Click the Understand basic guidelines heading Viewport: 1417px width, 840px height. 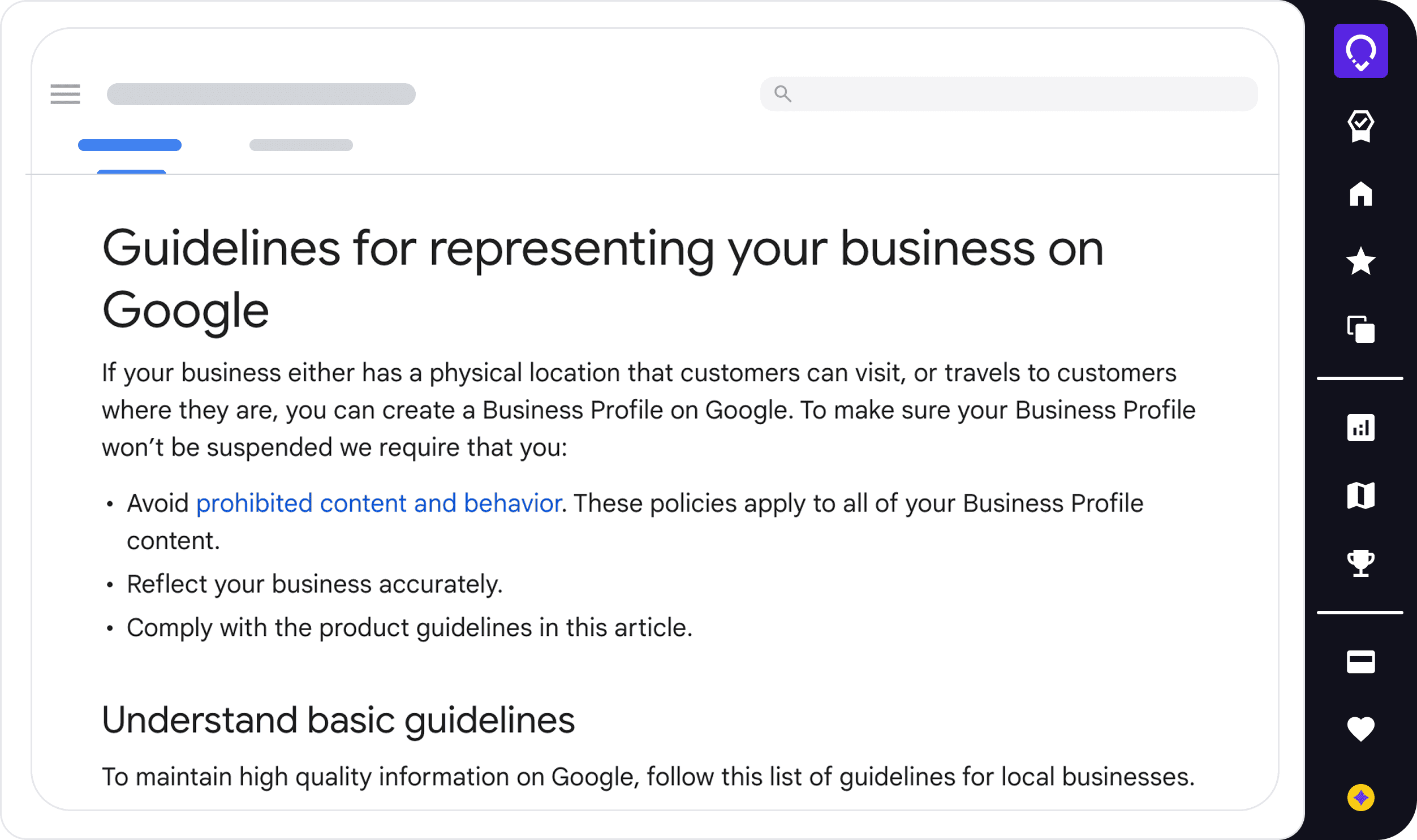coord(338,721)
